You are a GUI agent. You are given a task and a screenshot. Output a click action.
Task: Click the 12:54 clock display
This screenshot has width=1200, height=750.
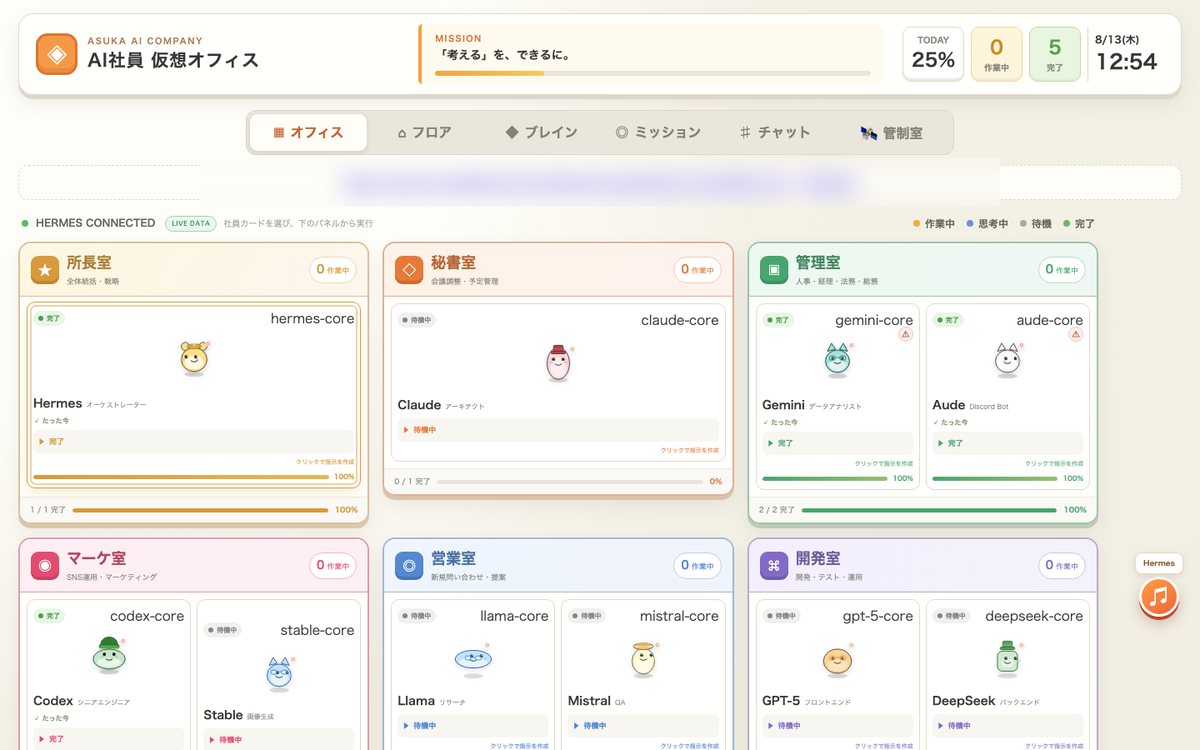click(1127, 62)
